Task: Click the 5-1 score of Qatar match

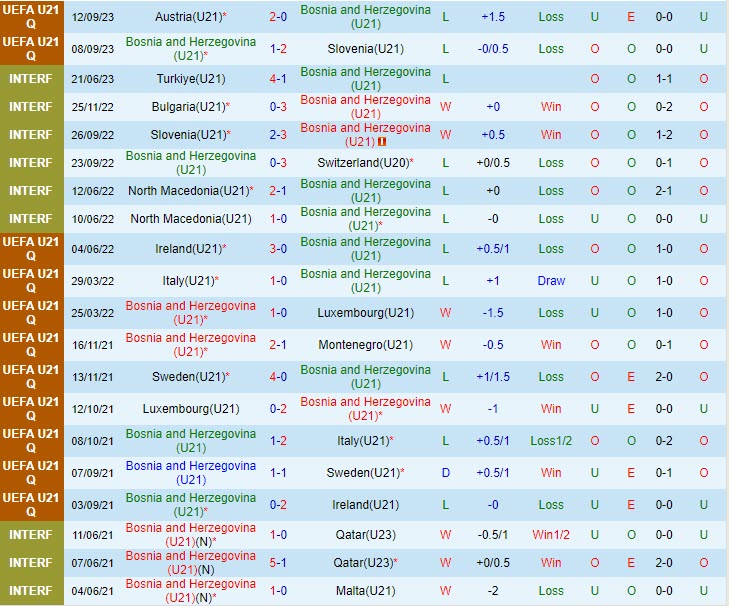Action: pos(278,563)
